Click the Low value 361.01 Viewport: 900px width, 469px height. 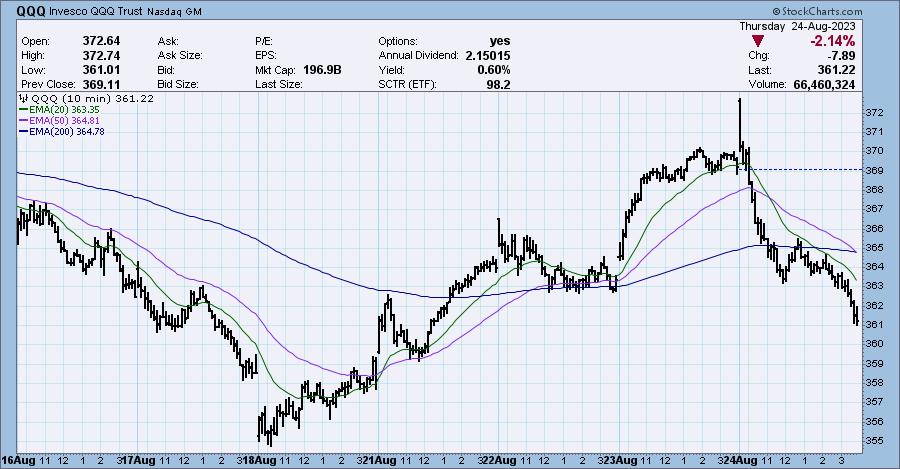pos(101,70)
